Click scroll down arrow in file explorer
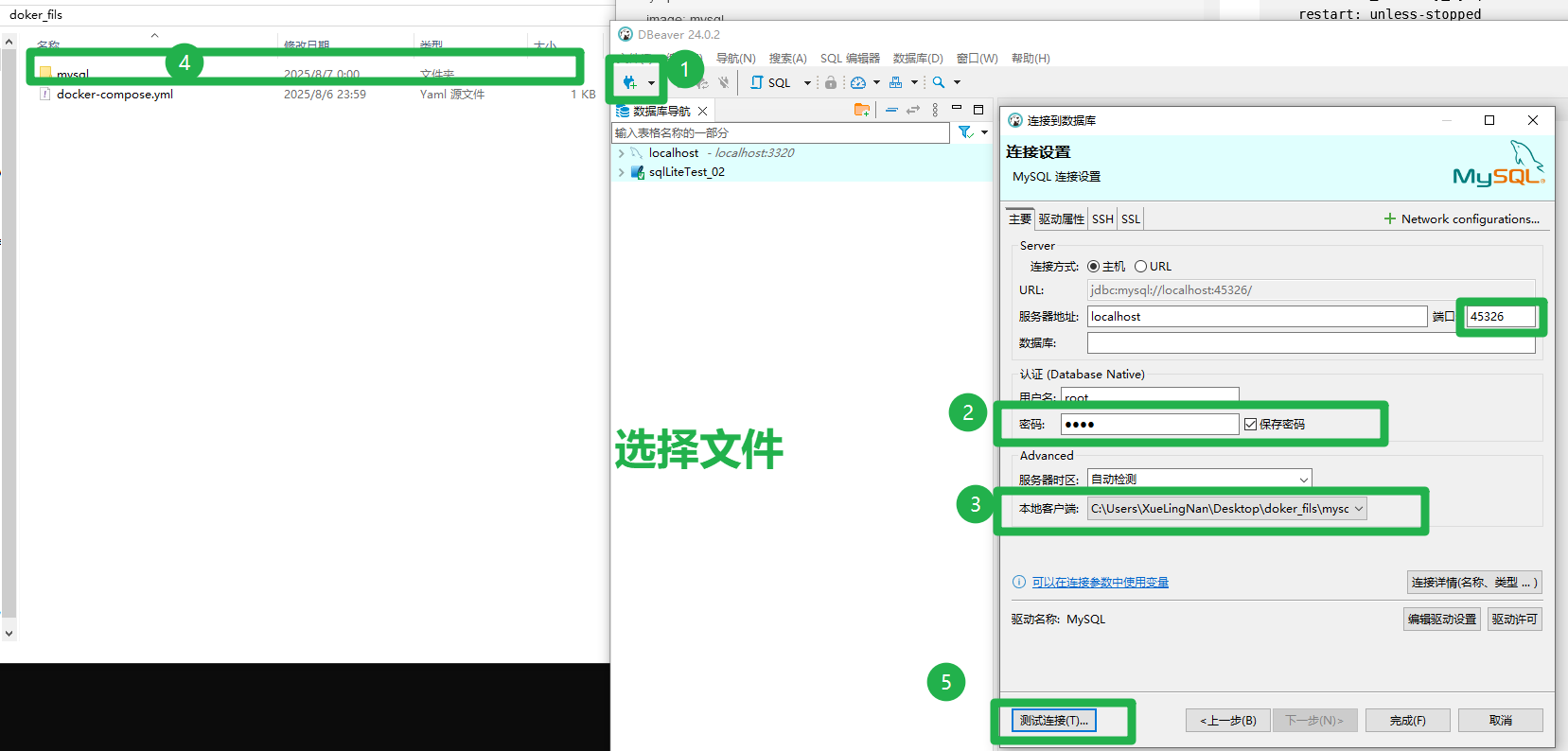The width and height of the screenshot is (1568, 751). pyautogui.click(x=9, y=634)
